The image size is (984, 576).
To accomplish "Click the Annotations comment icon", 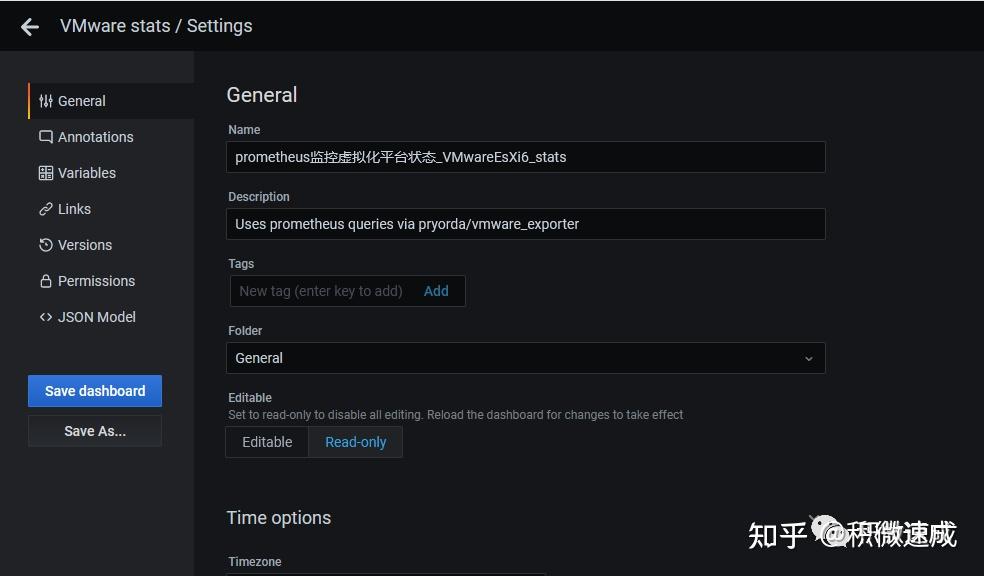I will [46, 137].
